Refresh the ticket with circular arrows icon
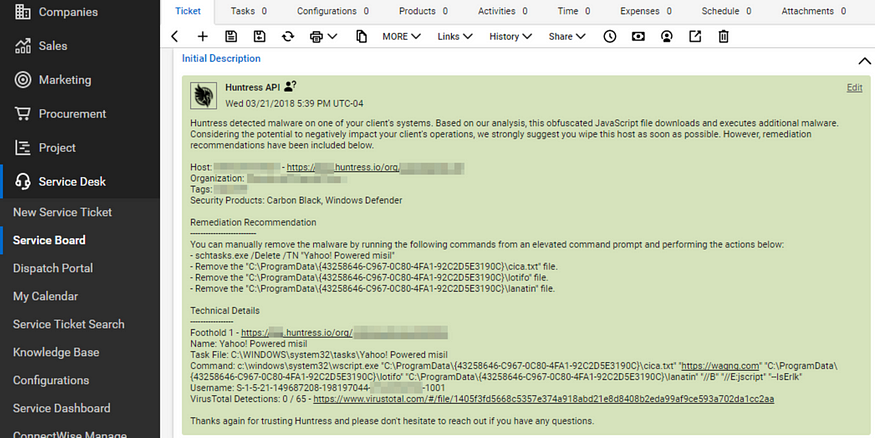The image size is (875, 438). [x=288, y=36]
